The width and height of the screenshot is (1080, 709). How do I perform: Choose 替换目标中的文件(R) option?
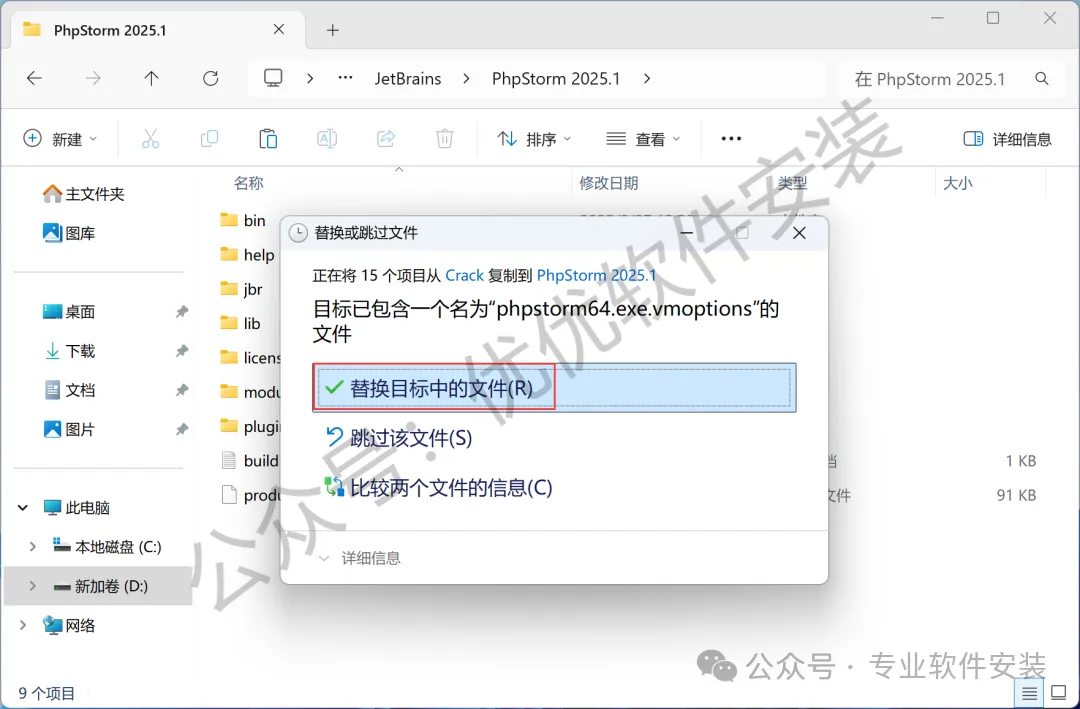click(554, 388)
